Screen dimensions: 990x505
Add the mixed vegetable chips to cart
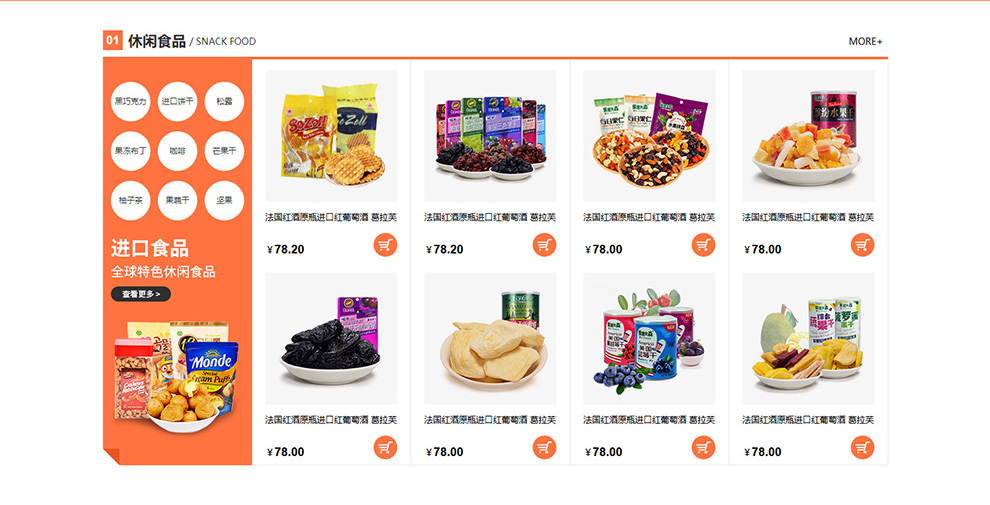click(x=862, y=448)
